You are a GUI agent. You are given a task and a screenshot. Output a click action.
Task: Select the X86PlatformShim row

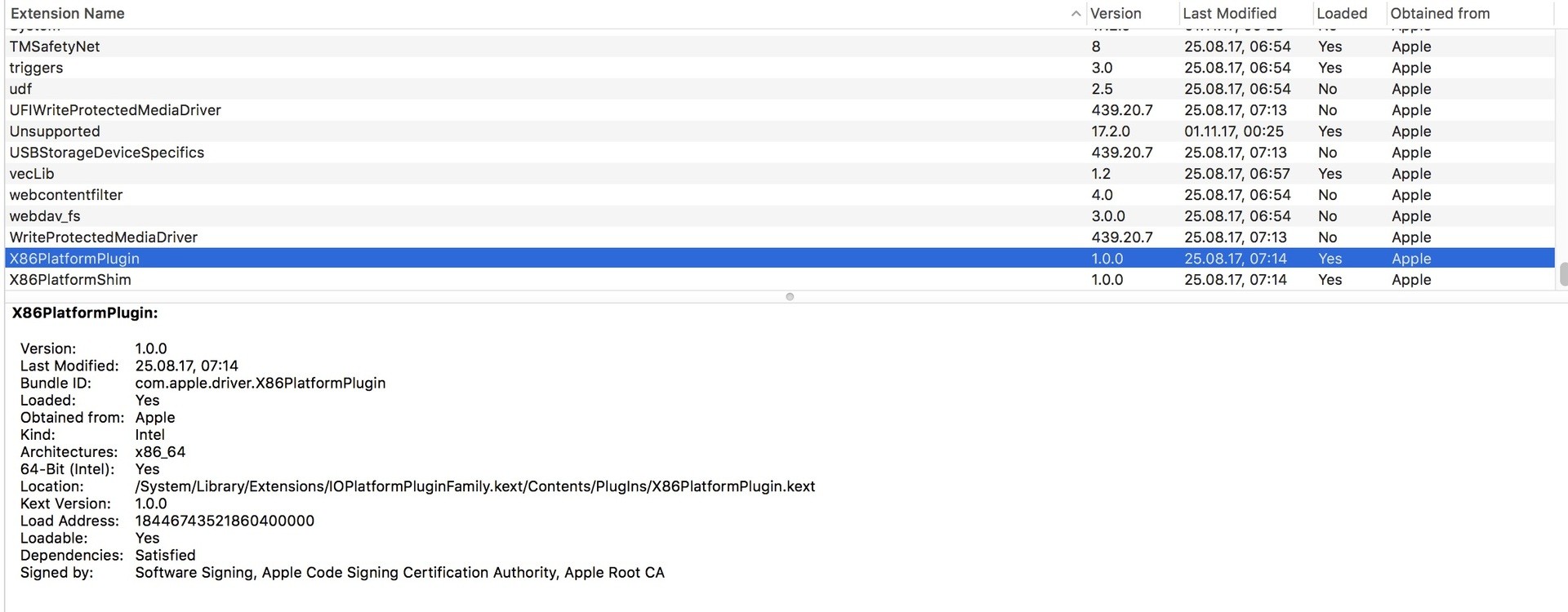780,280
